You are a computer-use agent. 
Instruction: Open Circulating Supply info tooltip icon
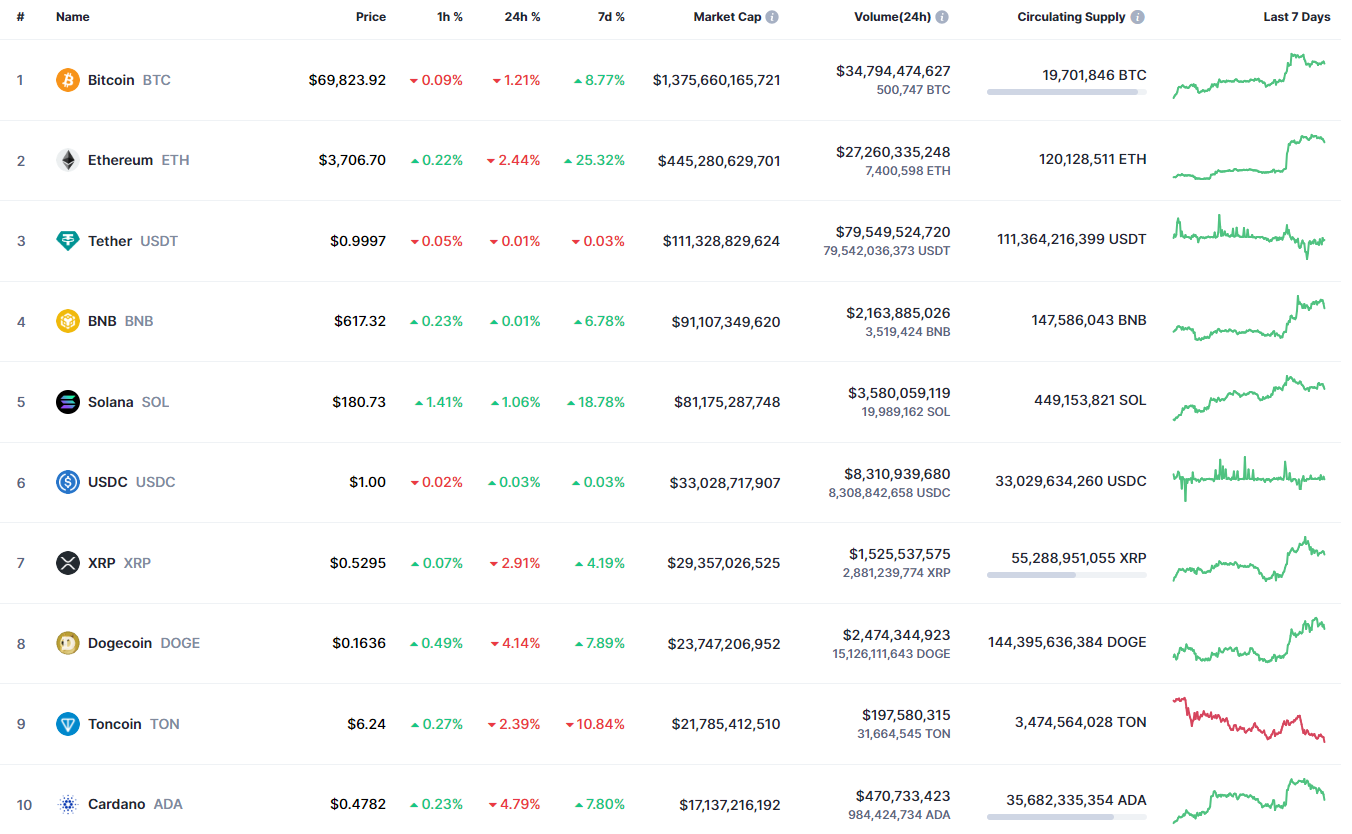pyautogui.click(x=1138, y=17)
